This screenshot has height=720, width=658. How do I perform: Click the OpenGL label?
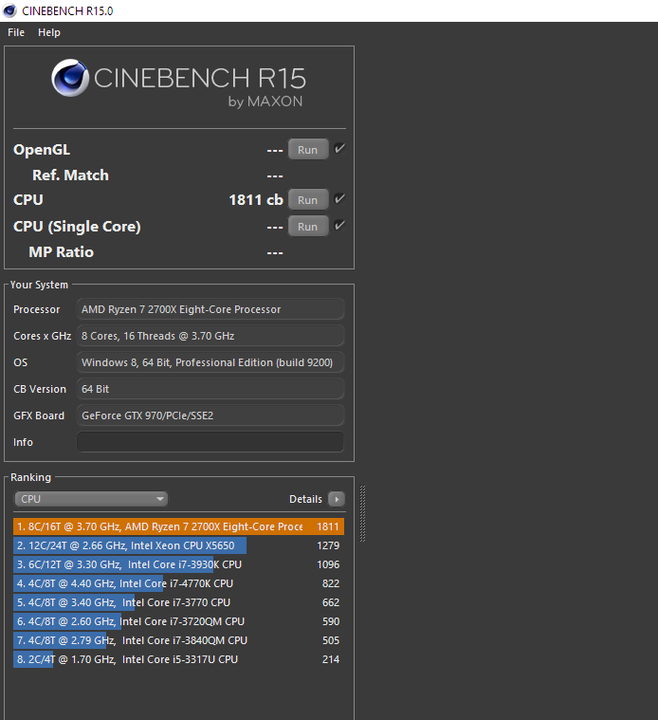pyautogui.click(x=42, y=150)
